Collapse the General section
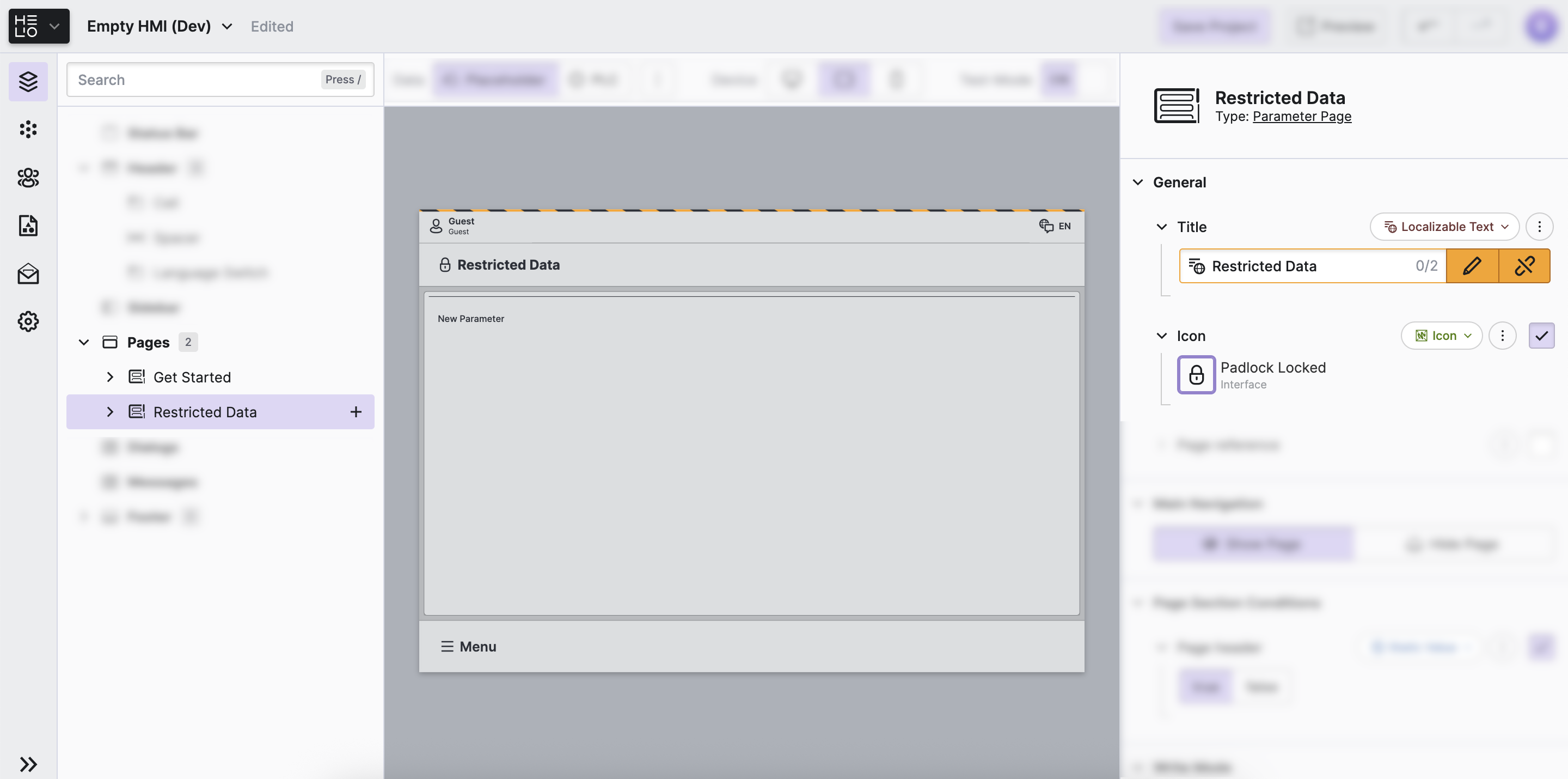 point(1137,182)
